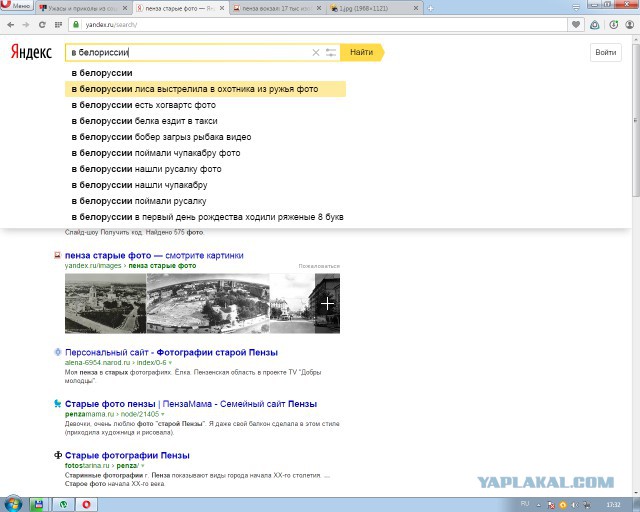Click the plus overlay to show more images

[x=327, y=303]
